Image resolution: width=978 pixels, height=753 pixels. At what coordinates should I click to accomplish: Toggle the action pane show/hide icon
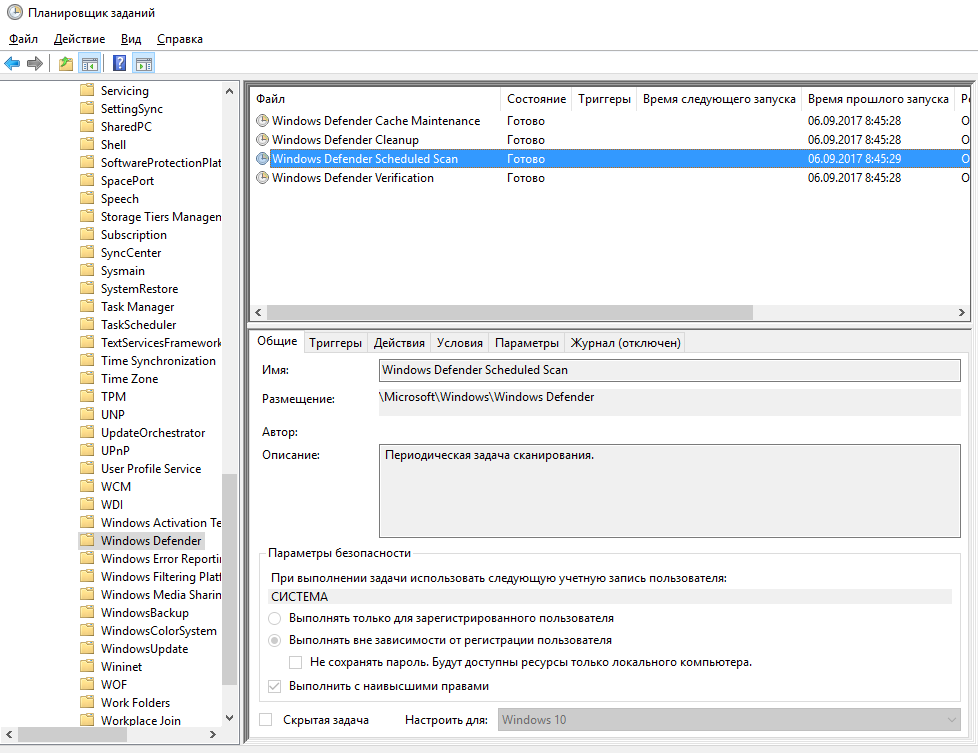pyautogui.click(x=143, y=64)
